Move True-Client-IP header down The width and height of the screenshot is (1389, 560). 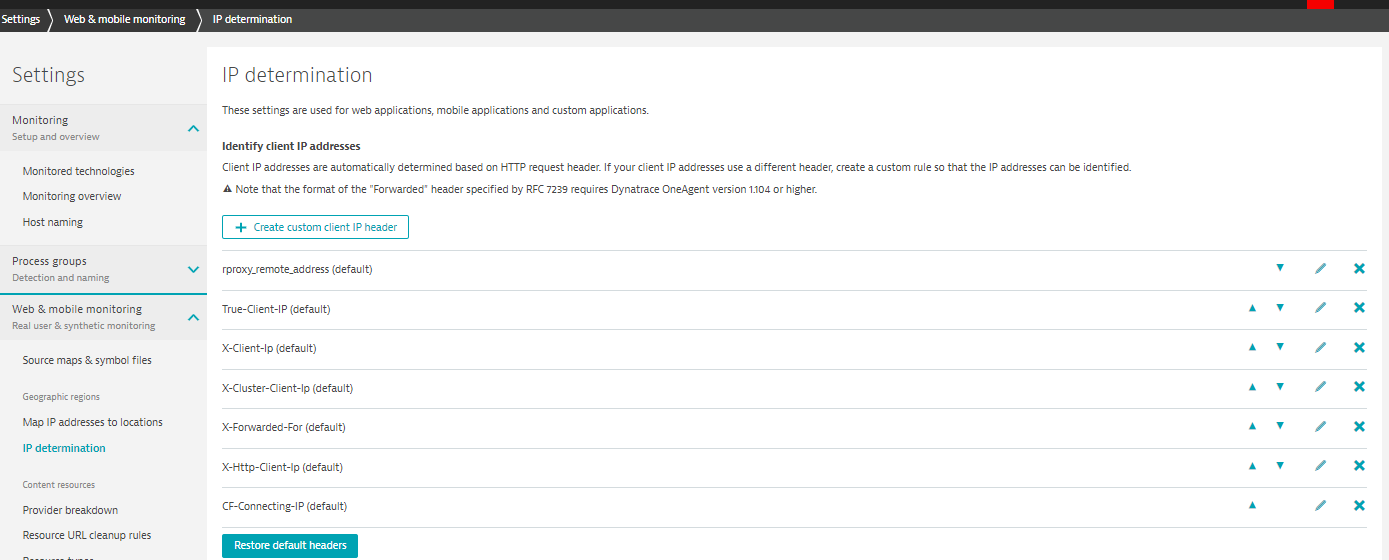[x=1280, y=308]
